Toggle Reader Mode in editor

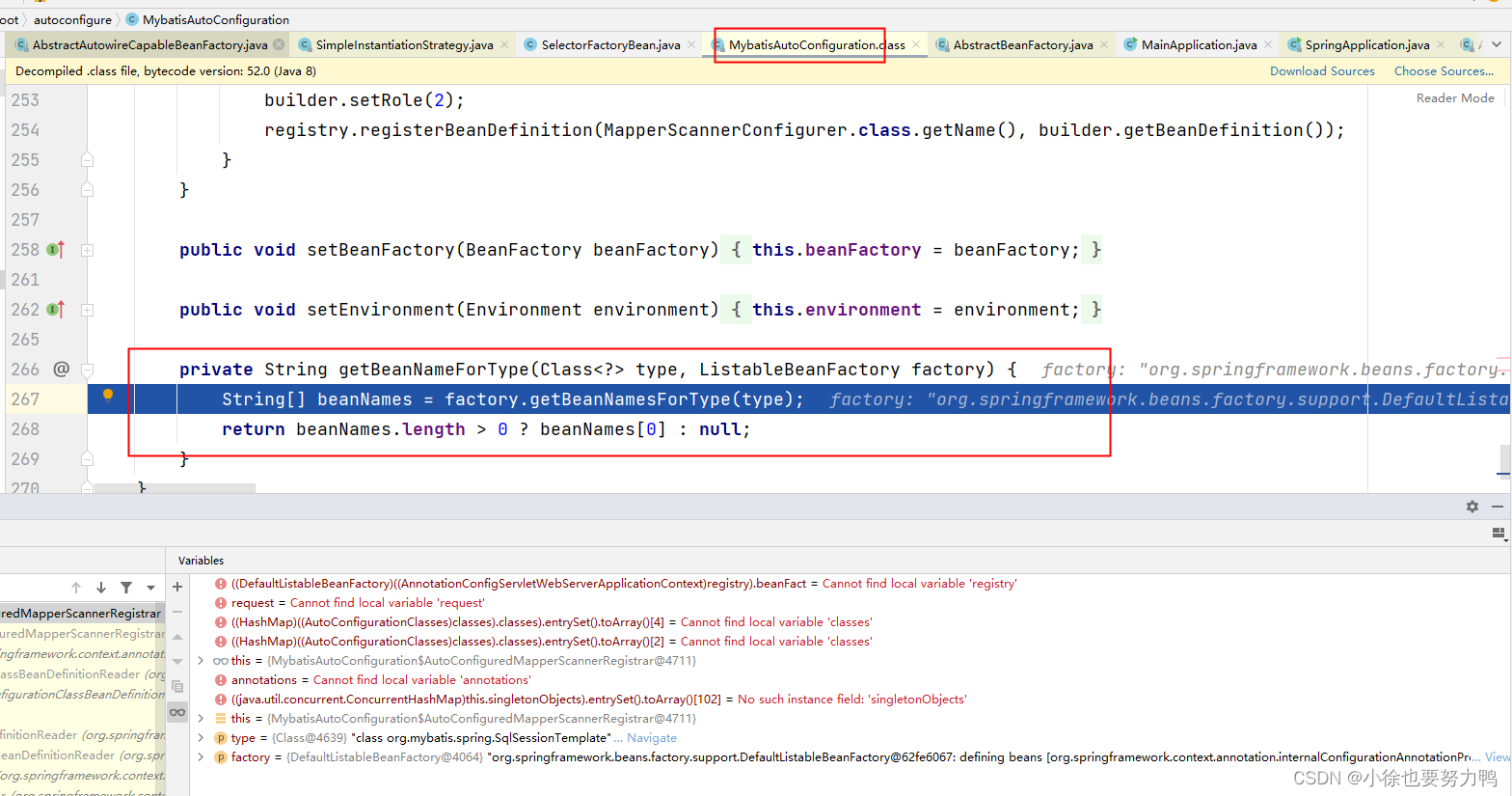pyautogui.click(x=1455, y=98)
